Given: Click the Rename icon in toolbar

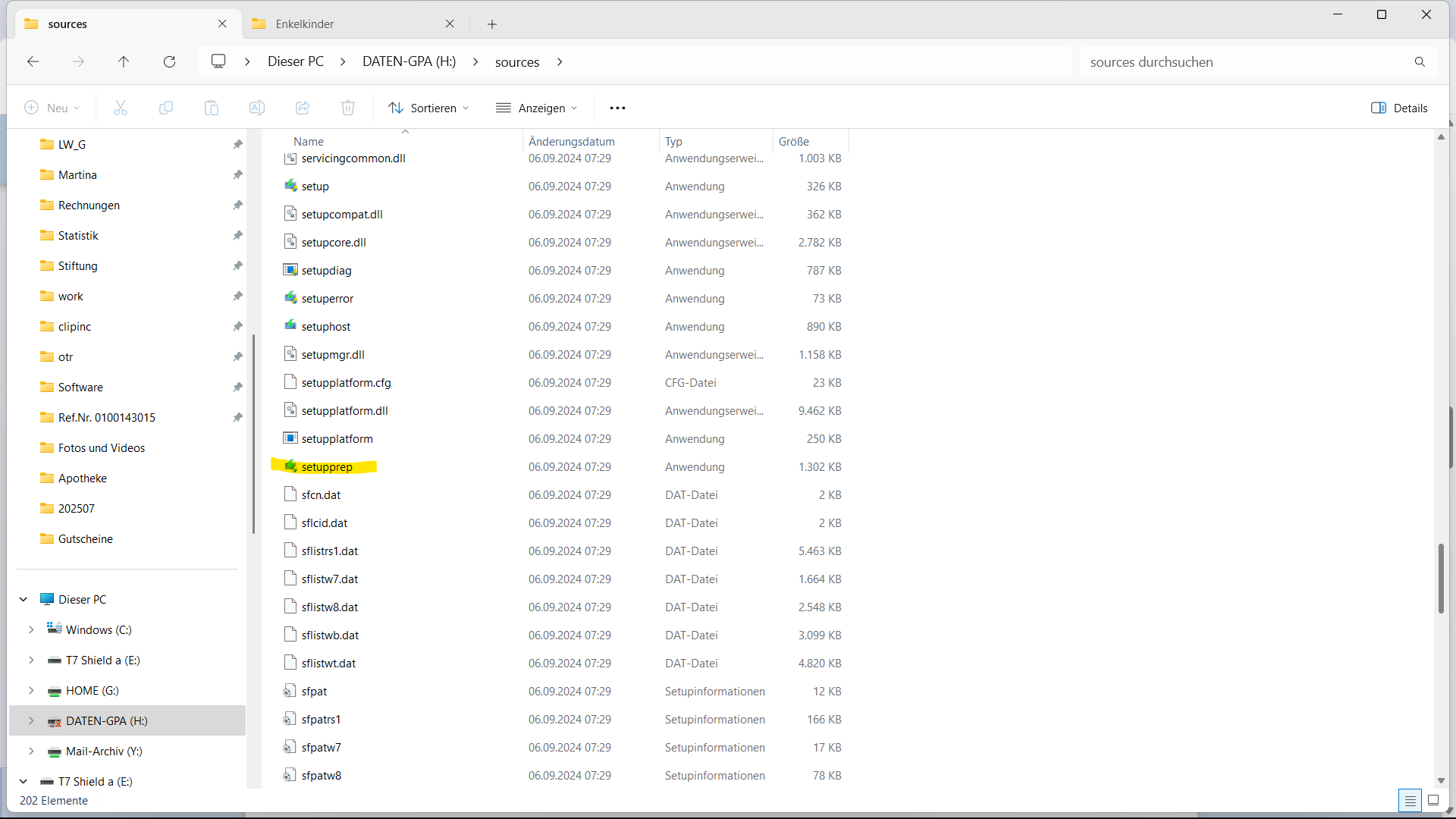Looking at the screenshot, I should point(257,108).
